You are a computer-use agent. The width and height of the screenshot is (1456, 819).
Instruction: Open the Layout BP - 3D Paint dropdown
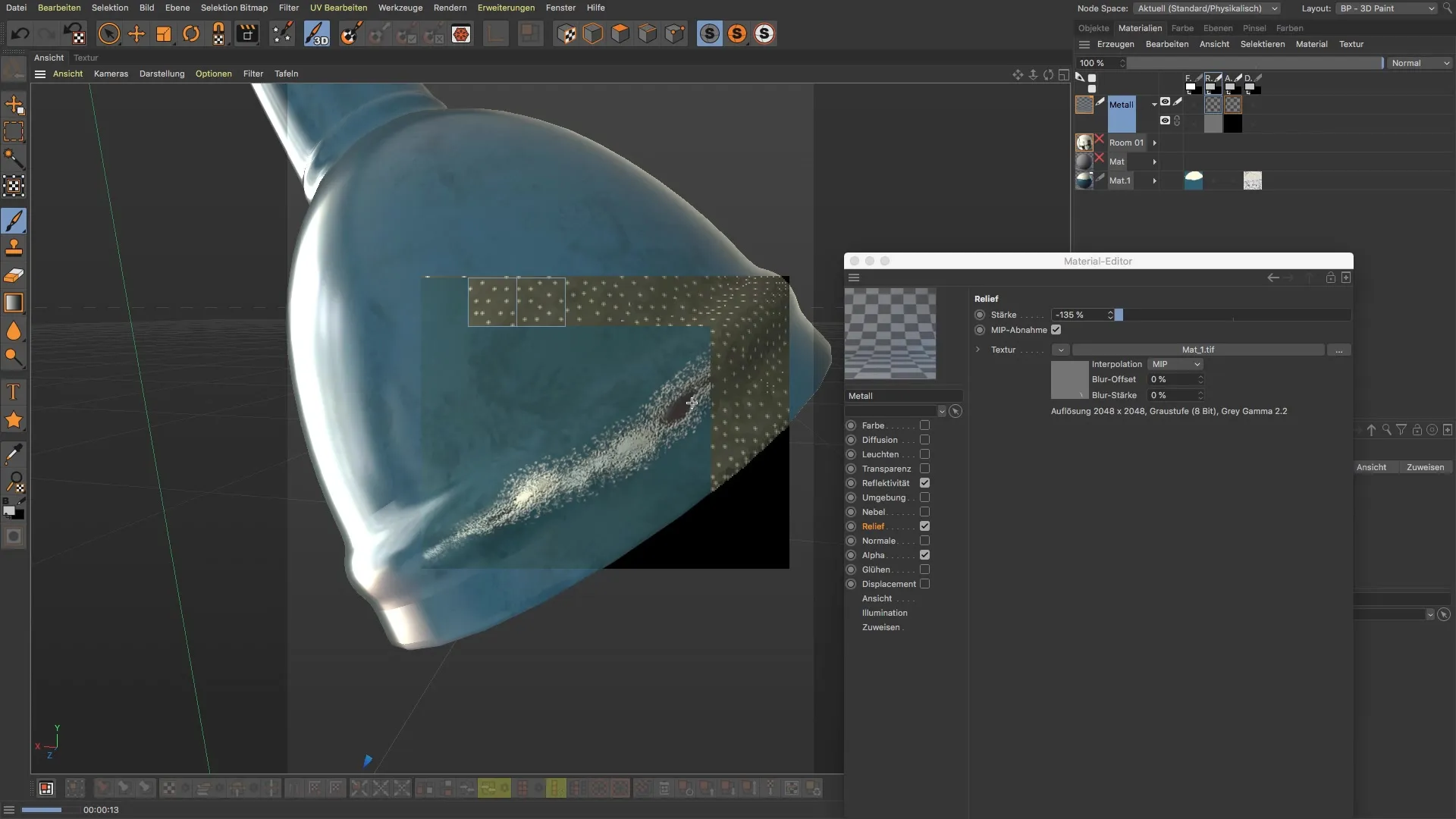tap(1387, 8)
